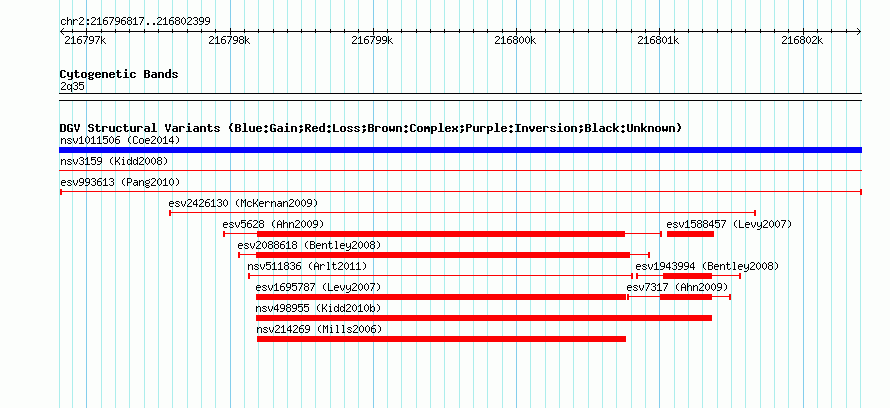Image resolution: width=890 pixels, height=408 pixels.
Task: Click the nsv214269 red loss bar
Action: click(442, 339)
